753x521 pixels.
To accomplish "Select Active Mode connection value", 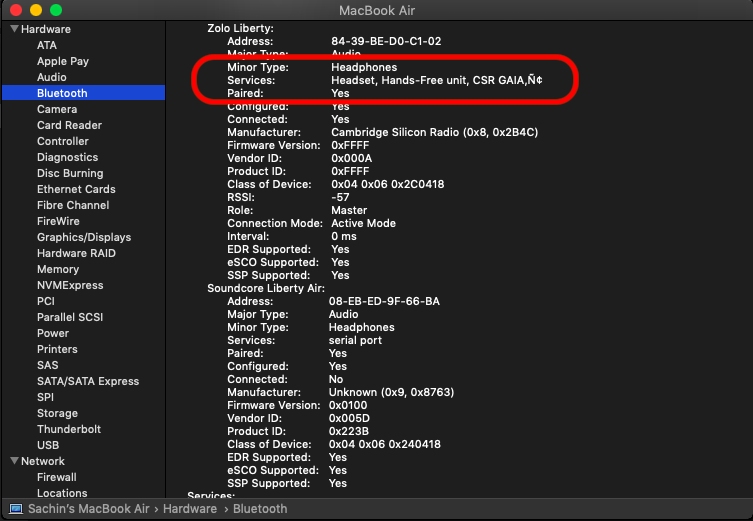I will (364, 223).
